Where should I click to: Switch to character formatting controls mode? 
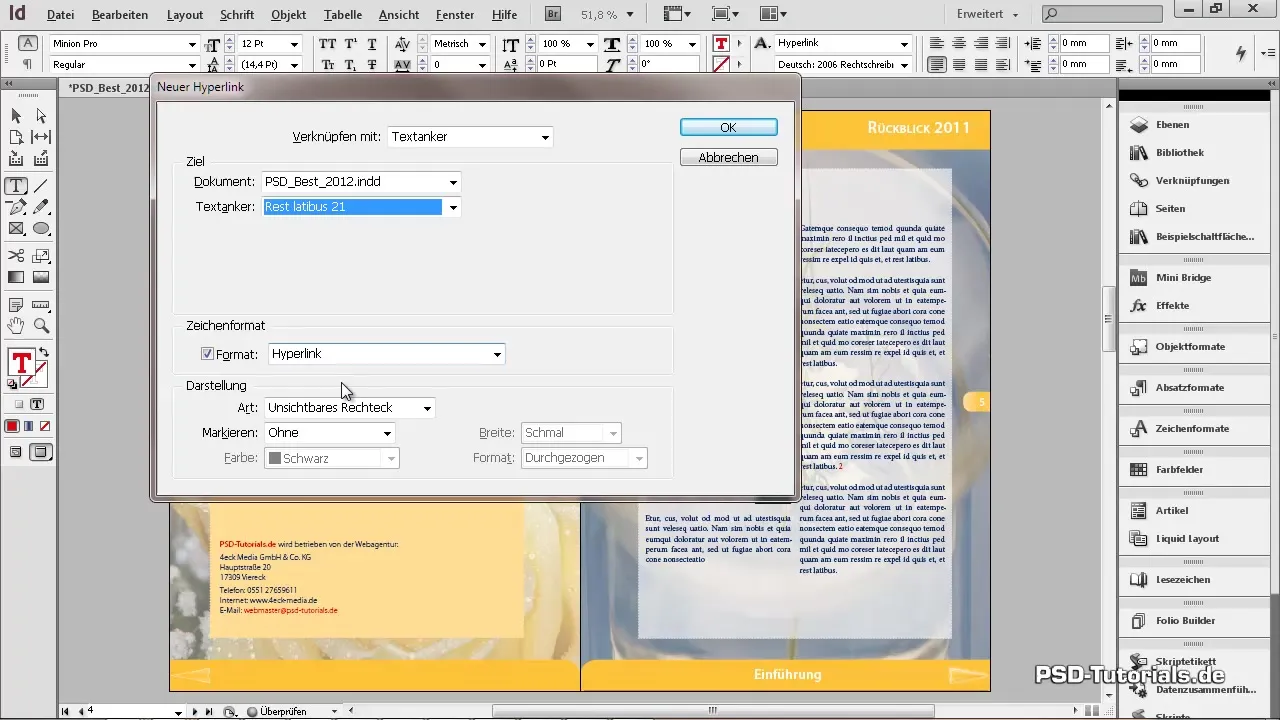[x=28, y=43]
